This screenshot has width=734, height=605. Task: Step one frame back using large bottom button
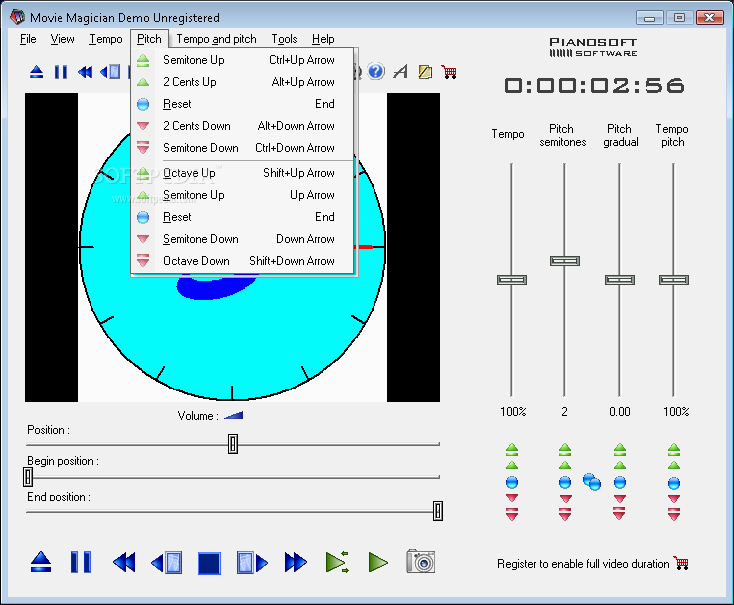pos(167,563)
